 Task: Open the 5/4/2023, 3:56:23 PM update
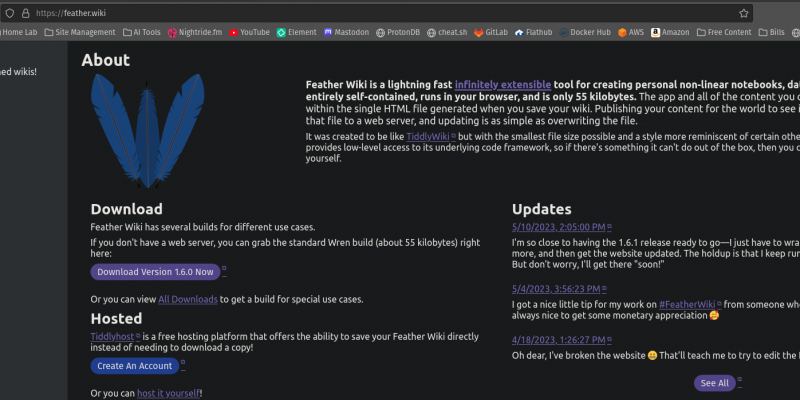559,289
